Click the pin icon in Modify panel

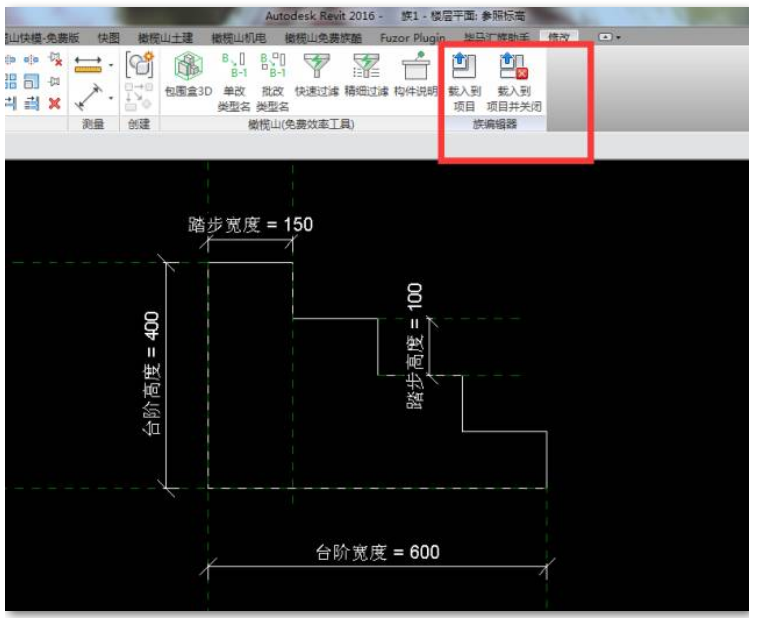pyautogui.click(x=55, y=81)
